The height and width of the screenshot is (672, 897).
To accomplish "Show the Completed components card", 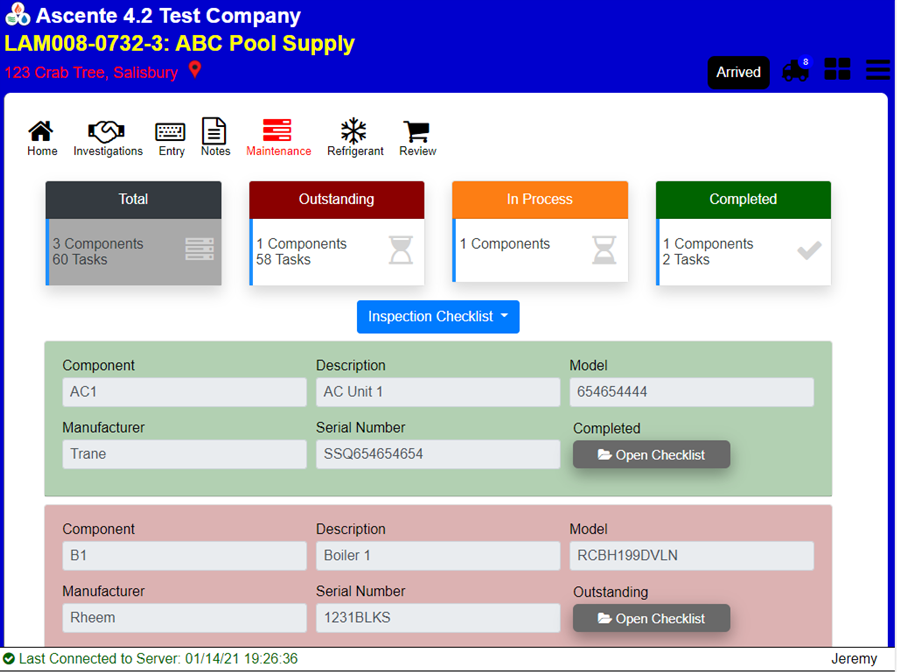I will (743, 234).
